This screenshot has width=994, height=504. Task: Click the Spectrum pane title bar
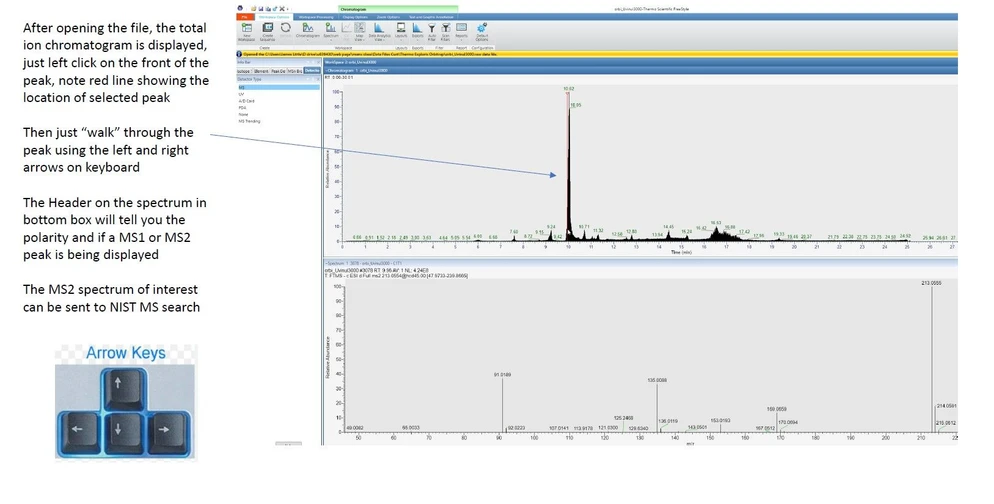click(640, 262)
